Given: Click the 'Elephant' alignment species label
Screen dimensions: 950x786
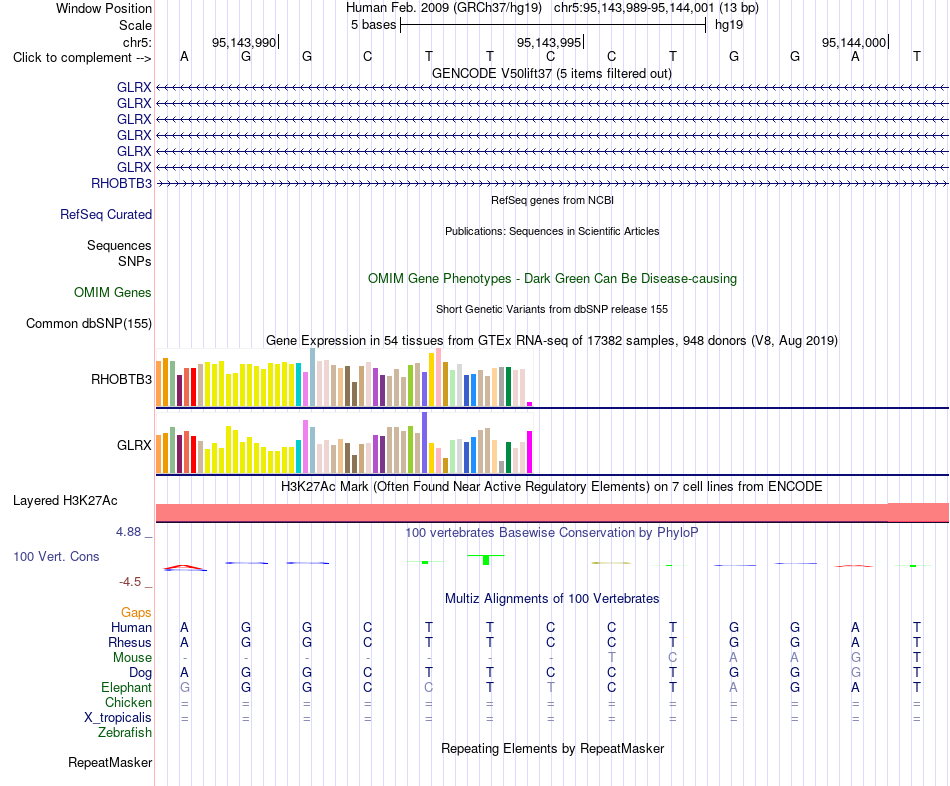Looking at the screenshot, I should [x=127, y=688].
